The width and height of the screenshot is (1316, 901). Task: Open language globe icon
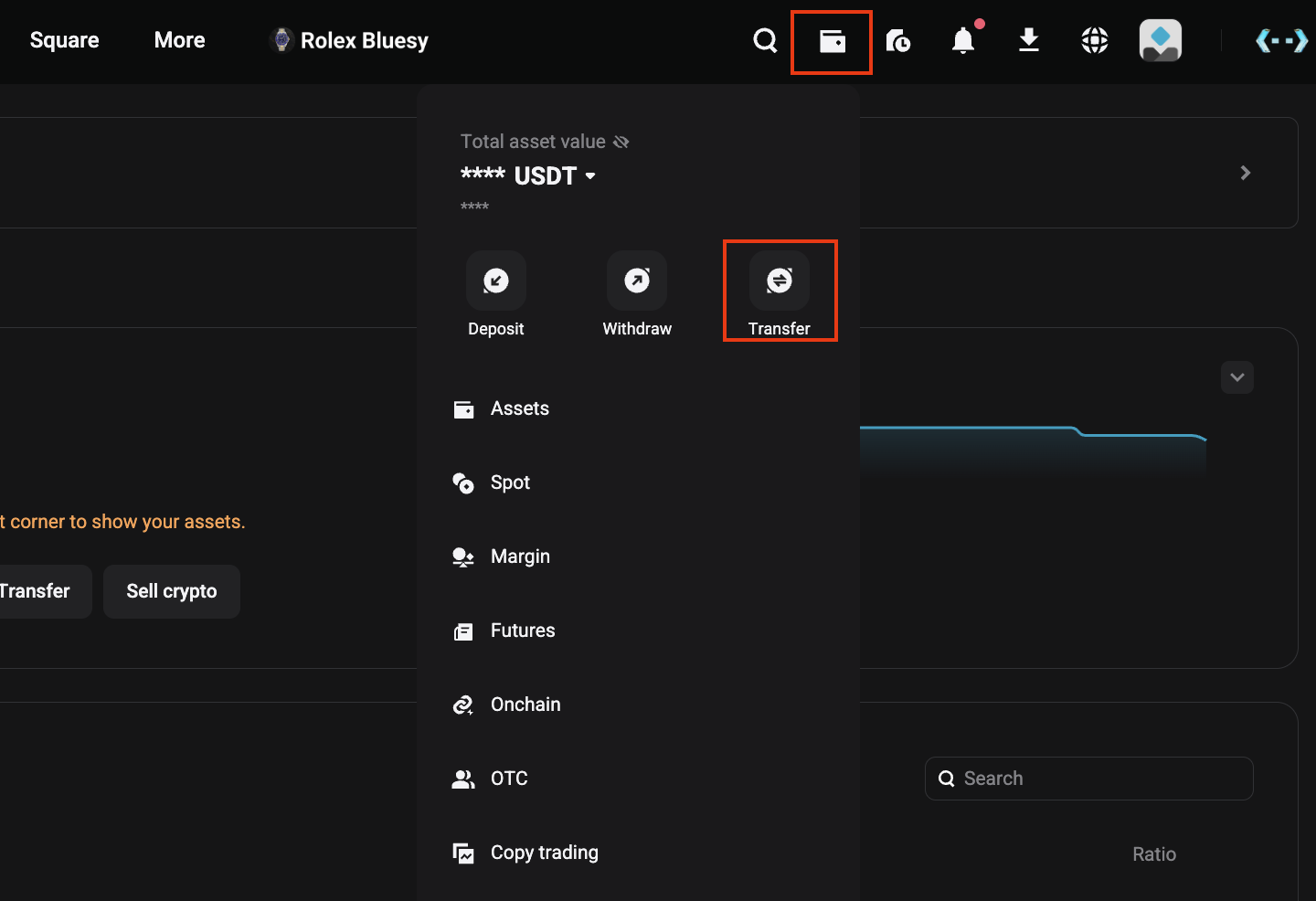(1095, 40)
